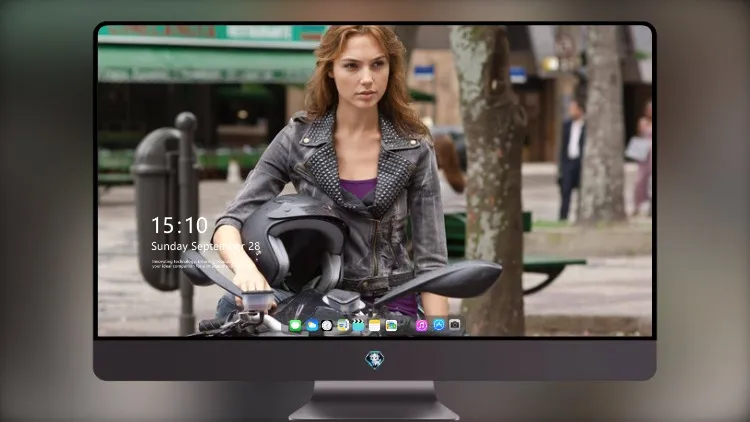This screenshot has width=750, height=422.
Task: Launch the Weather app from the dock
Action: 311,326
